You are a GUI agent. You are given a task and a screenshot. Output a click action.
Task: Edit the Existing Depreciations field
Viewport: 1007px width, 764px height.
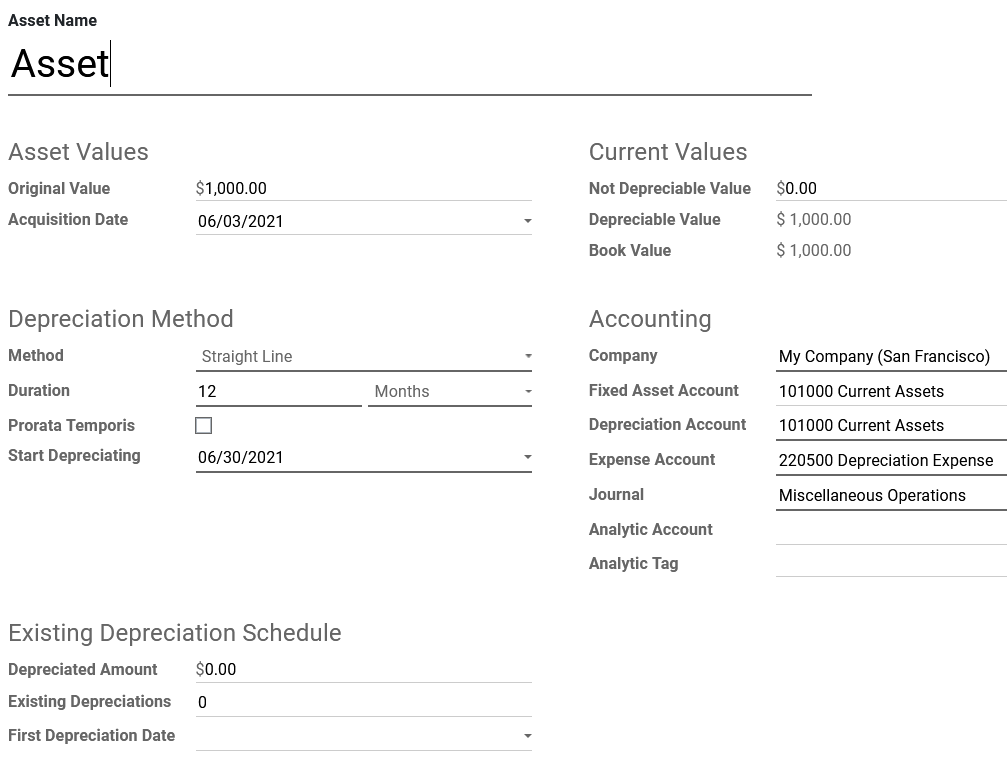click(363, 702)
